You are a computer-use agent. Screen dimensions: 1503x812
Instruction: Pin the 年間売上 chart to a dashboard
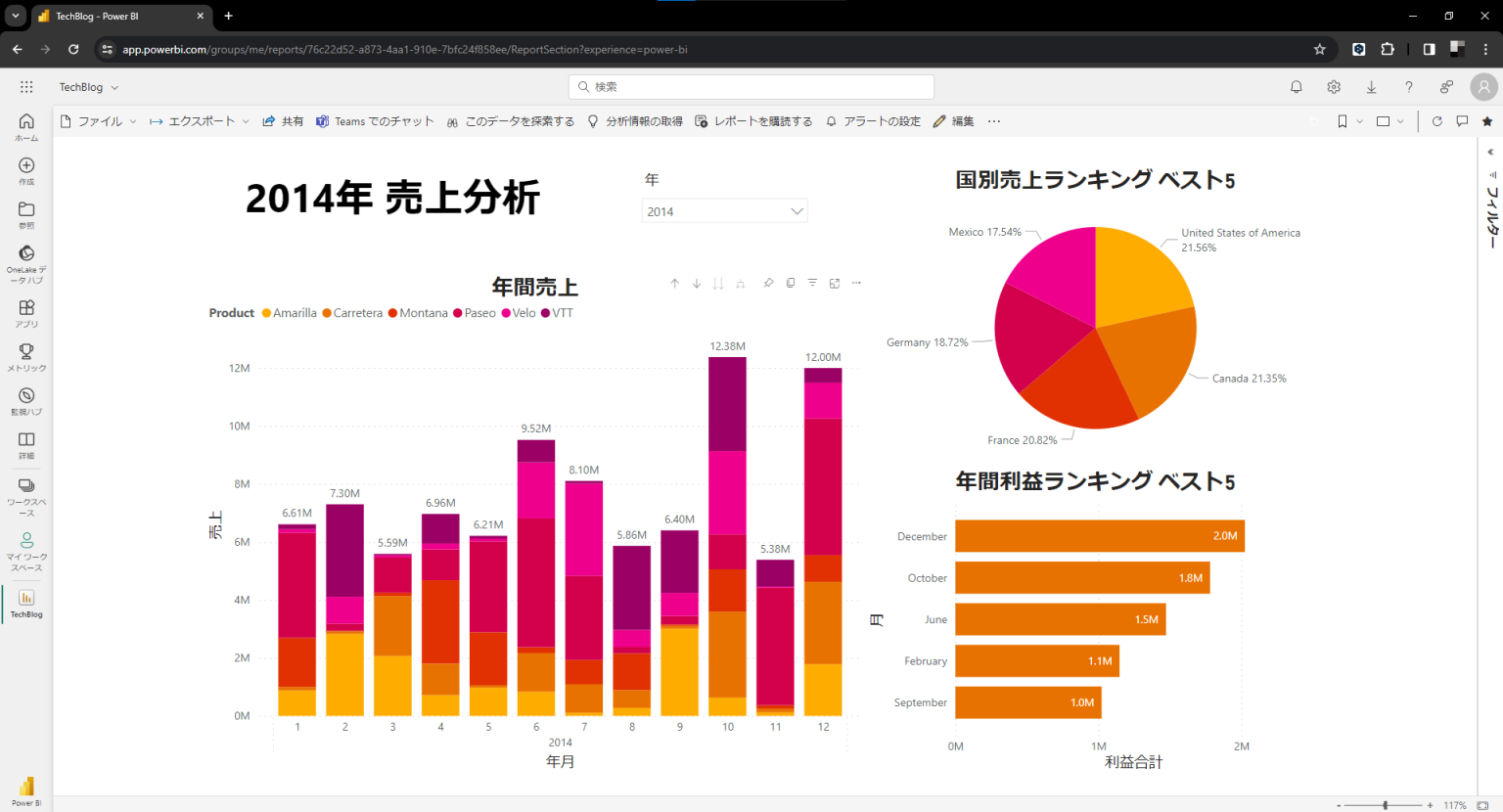768,283
